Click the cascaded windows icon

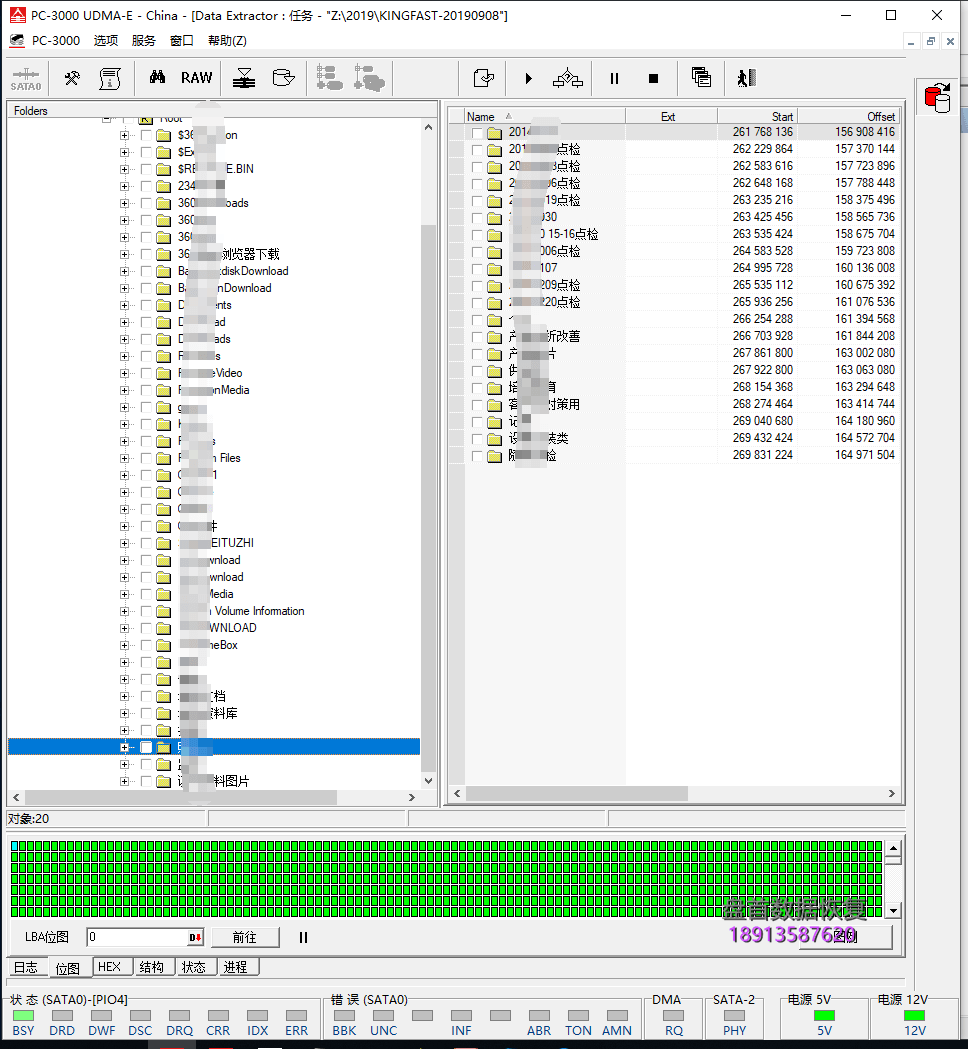pyautogui.click(x=701, y=78)
